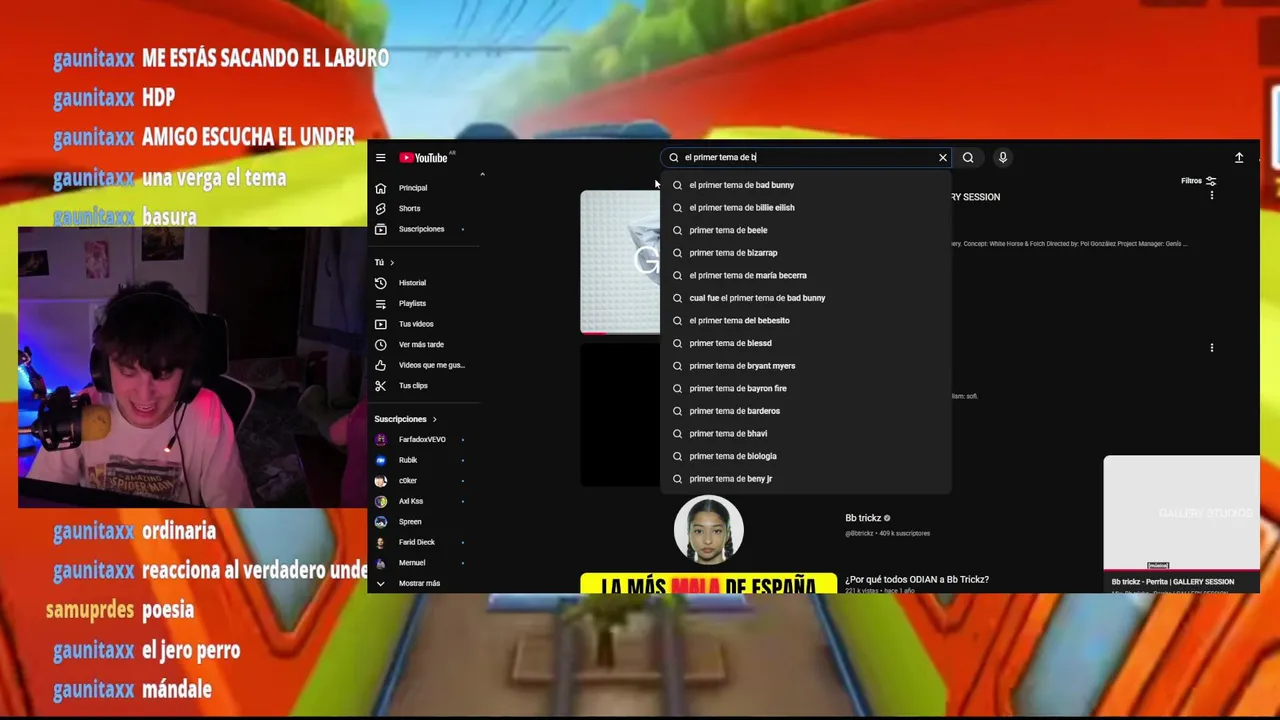Select suggestion "primer tema de bizarrap"
This screenshot has width=1280, height=720.
click(x=805, y=253)
